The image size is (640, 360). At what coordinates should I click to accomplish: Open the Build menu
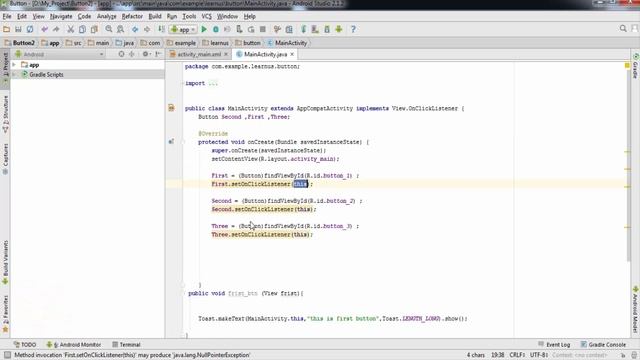[155, 16]
